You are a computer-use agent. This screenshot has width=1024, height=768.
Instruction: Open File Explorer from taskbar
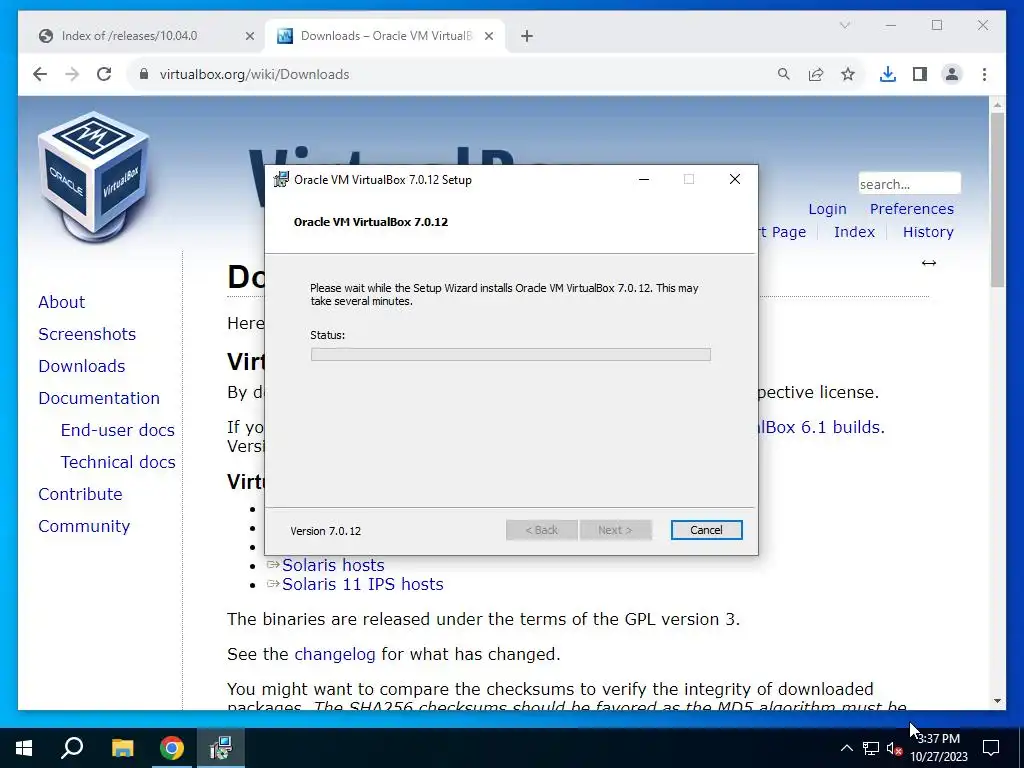click(122, 748)
